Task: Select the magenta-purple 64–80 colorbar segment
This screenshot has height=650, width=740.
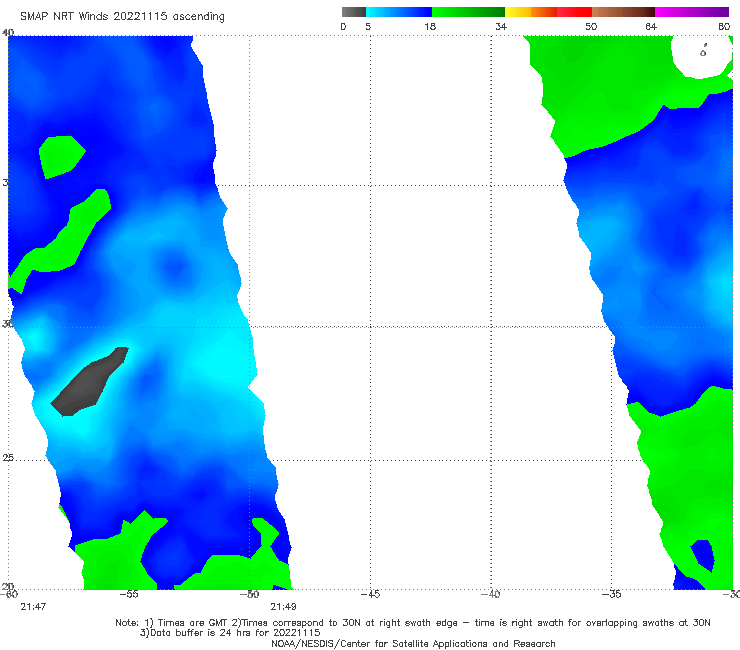Action: [692, 12]
